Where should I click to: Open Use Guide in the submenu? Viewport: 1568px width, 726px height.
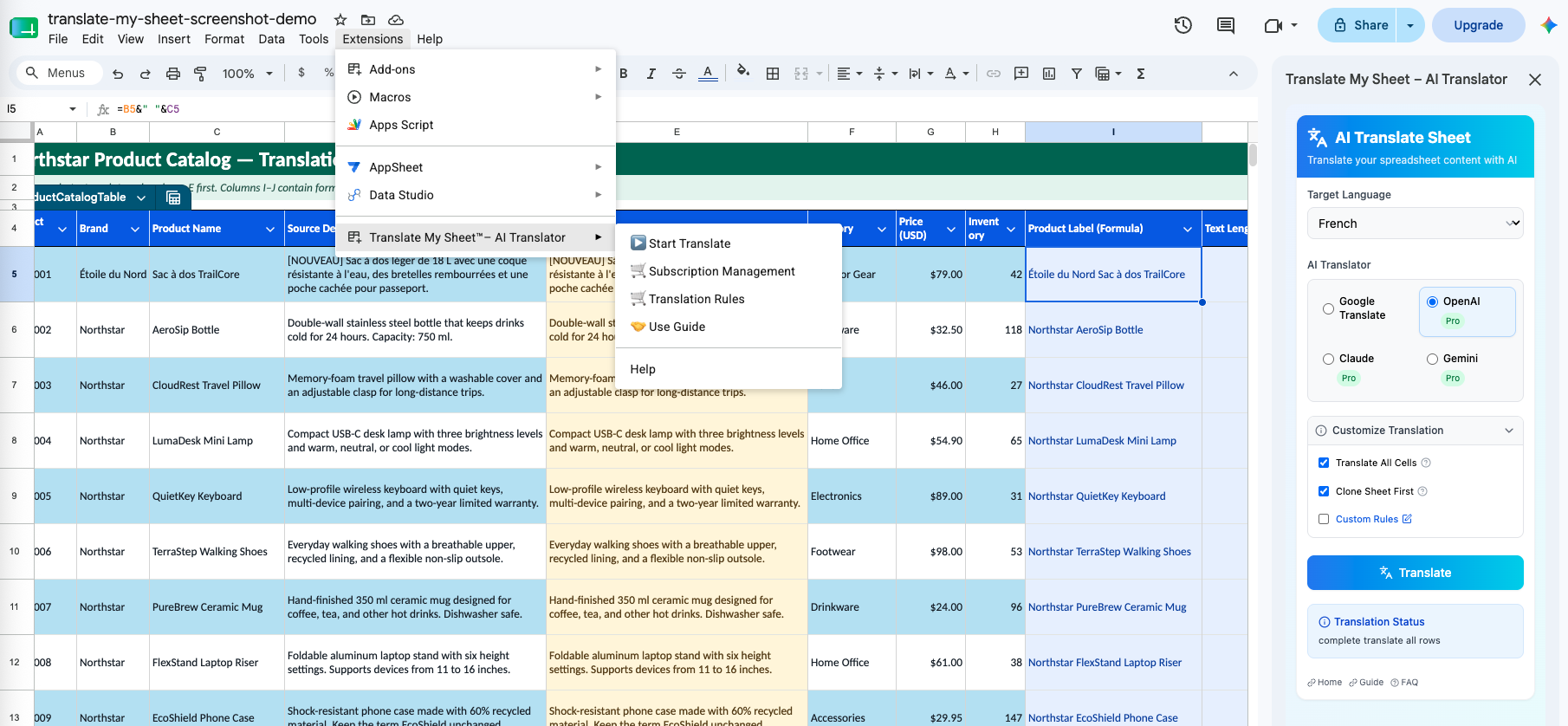pyautogui.click(x=729, y=327)
